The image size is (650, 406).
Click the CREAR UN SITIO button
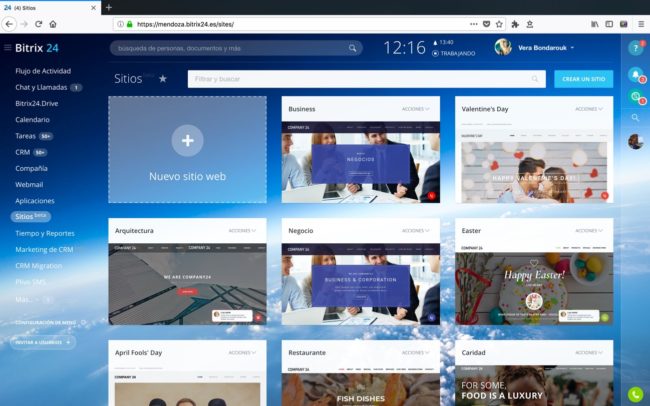click(x=584, y=79)
